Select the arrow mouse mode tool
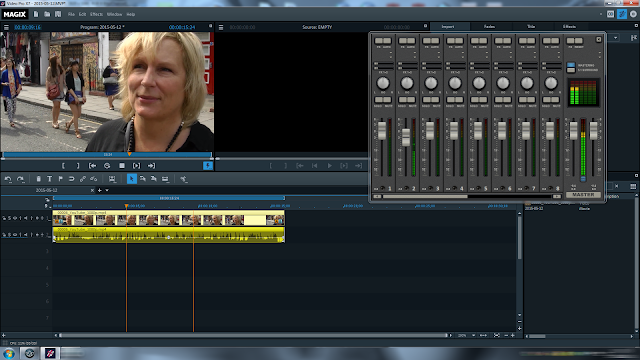The height and width of the screenshot is (360, 640). tap(131, 179)
